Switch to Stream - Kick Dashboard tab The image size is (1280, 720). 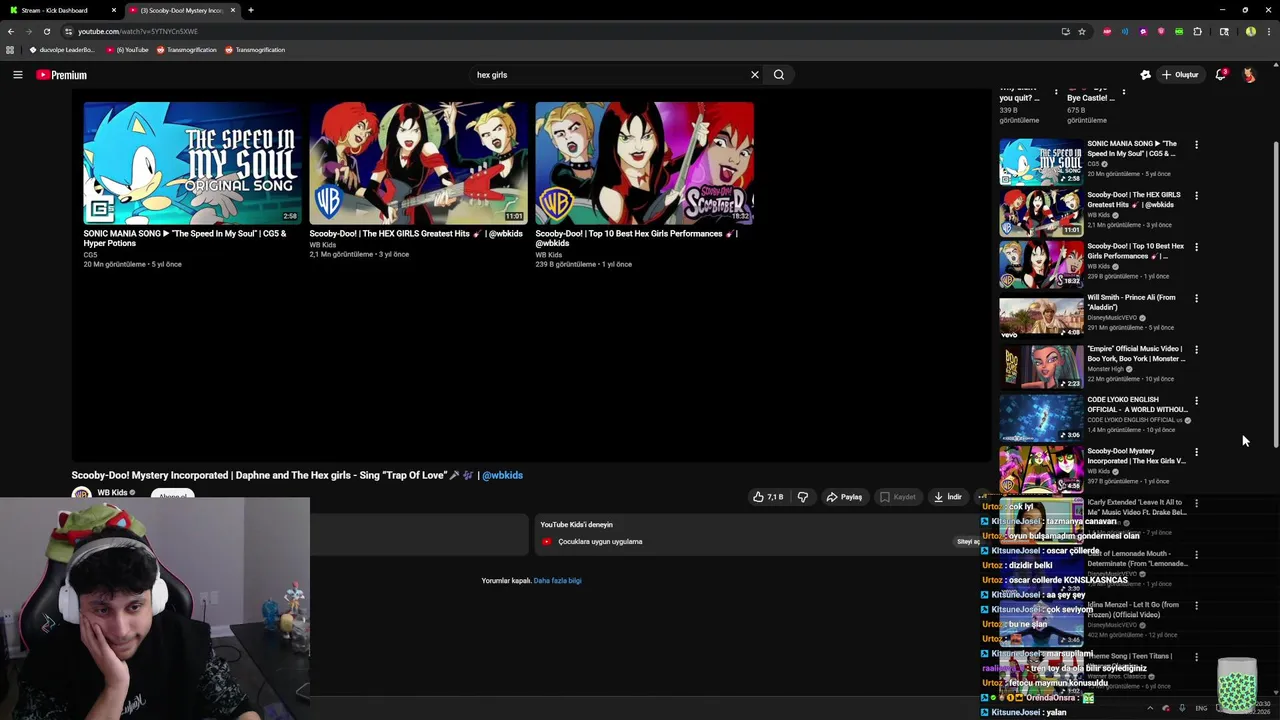point(60,10)
